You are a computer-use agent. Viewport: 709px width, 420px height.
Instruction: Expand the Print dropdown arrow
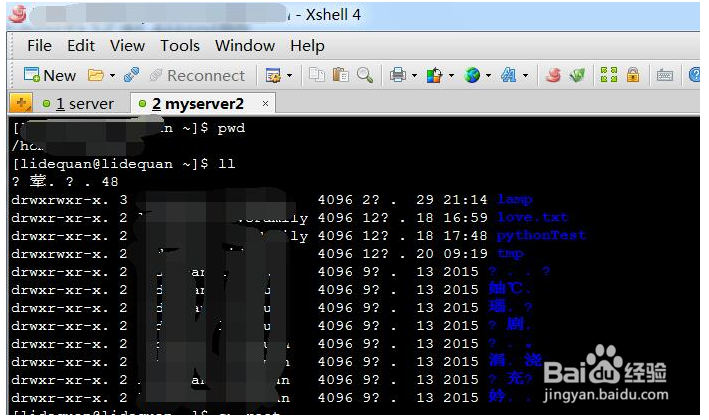pos(414,76)
